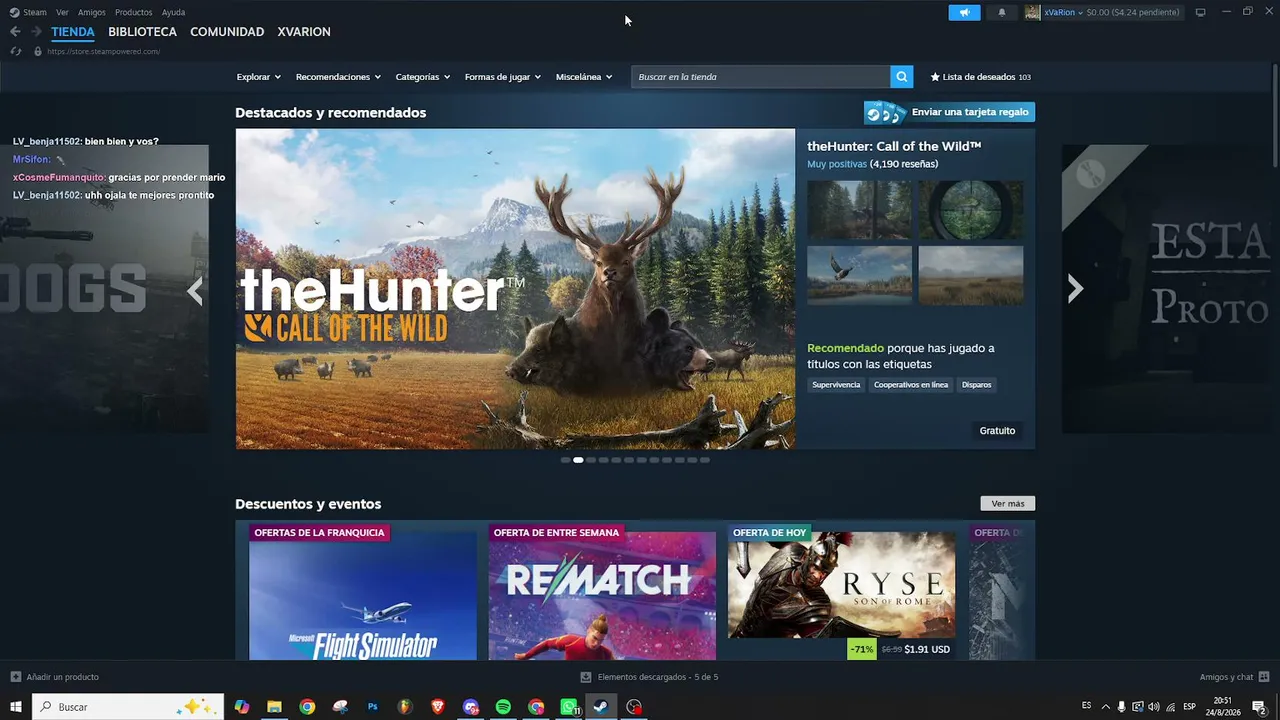The width and height of the screenshot is (1280, 720).
Task: Launch Spotify from the taskbar
Action: point(503,707)
